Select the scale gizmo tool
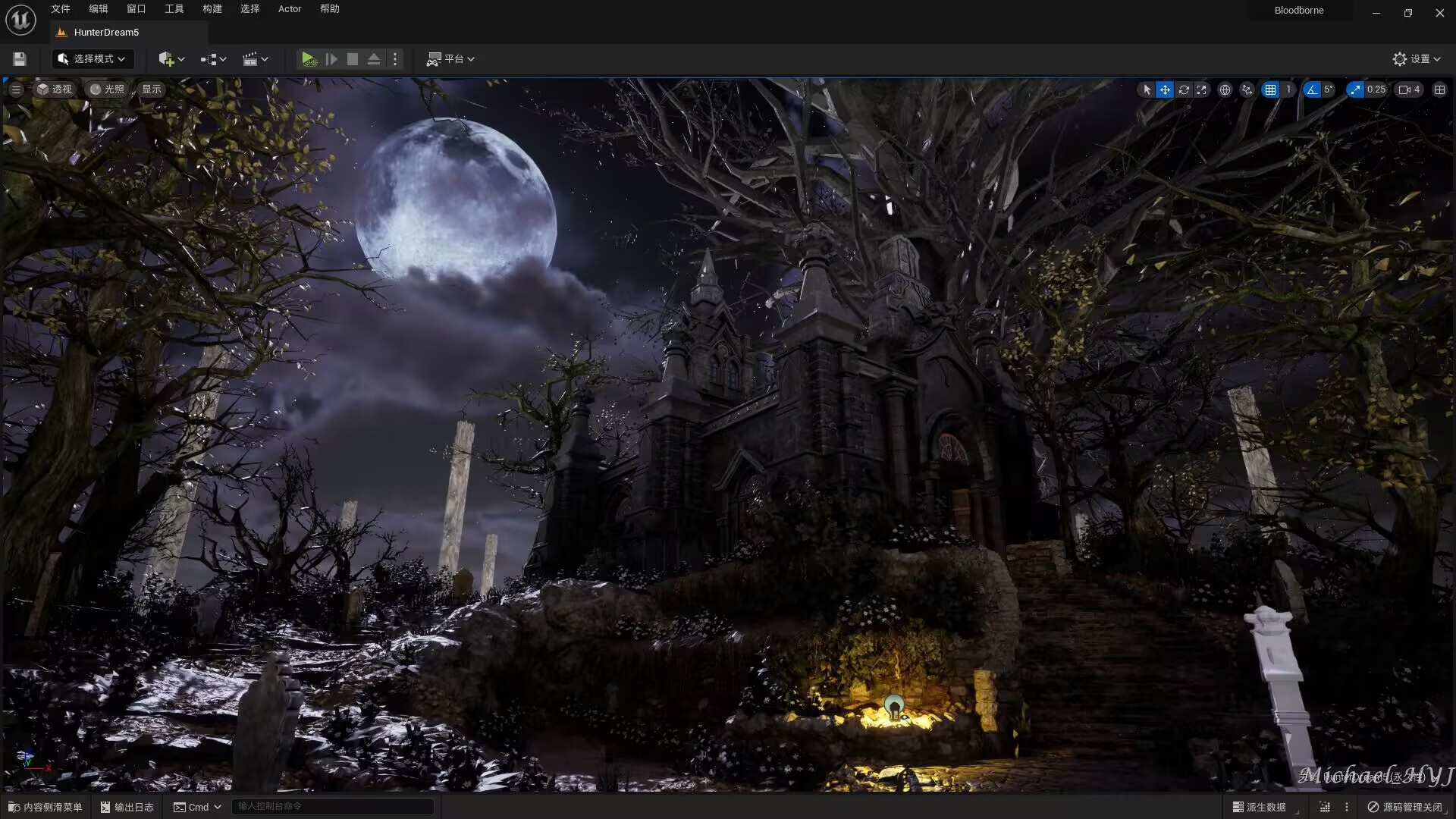 [x=1202, y=89]
